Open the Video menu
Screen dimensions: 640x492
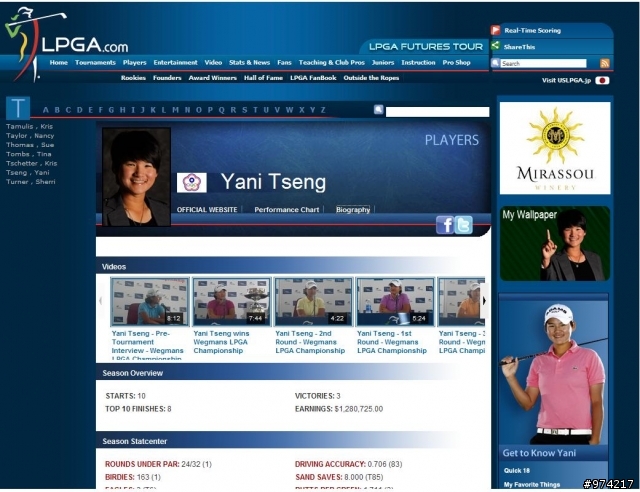213,62
